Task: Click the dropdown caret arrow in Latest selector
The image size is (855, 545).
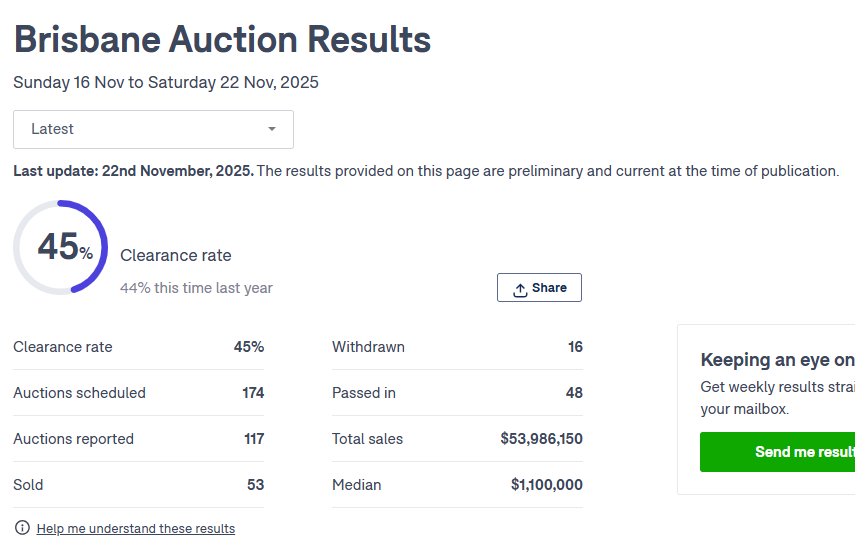Action: pyautogui.click(x=272, y=129)
